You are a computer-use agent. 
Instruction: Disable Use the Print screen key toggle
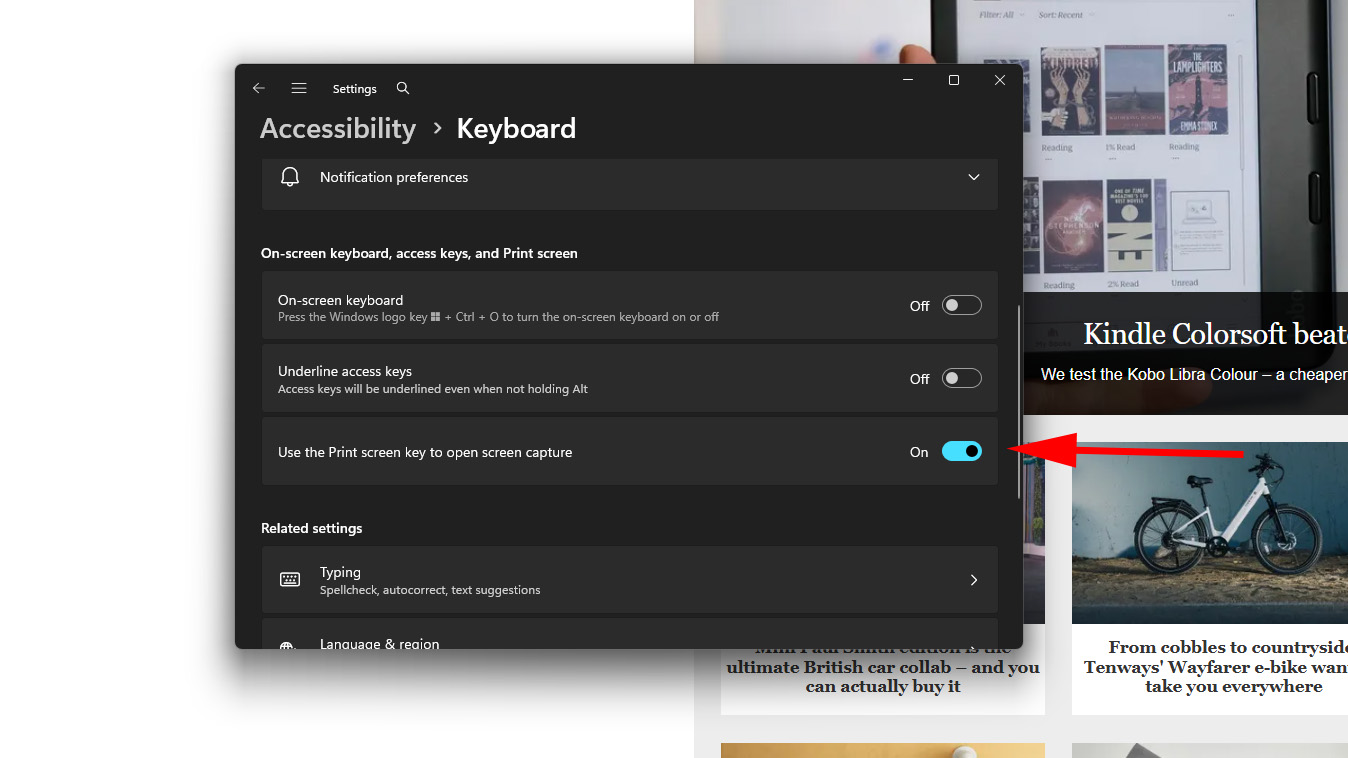pos(961,451)
